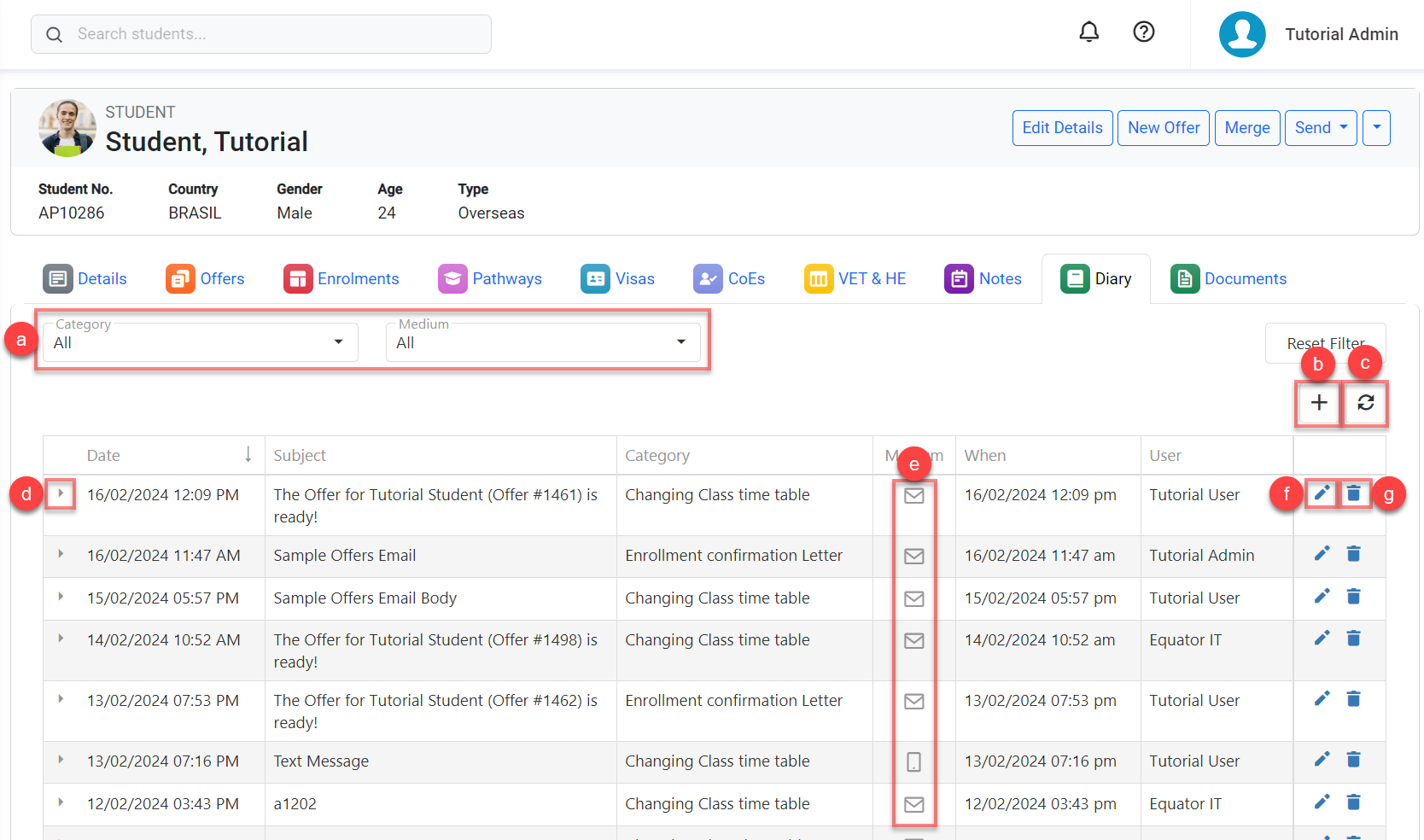
Task: Expand the 14/02/2024 10:52 AM row
Action: coord(61,639)
